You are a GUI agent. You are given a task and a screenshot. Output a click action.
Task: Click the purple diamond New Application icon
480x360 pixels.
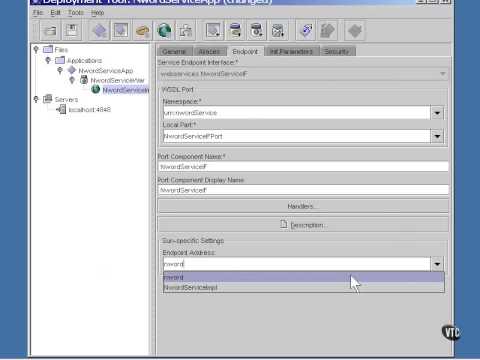coord(99,31)
